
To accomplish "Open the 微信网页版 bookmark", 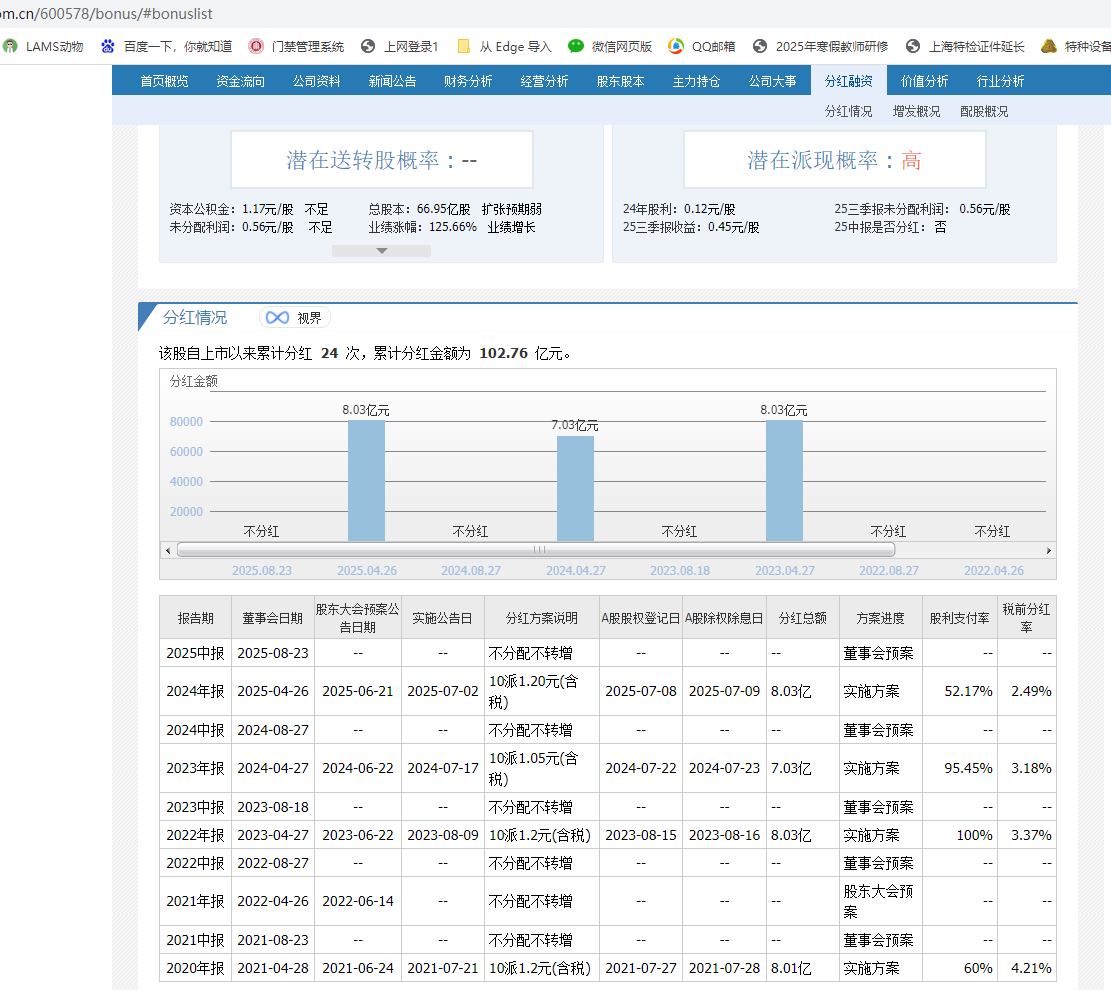I will (610, 46).
